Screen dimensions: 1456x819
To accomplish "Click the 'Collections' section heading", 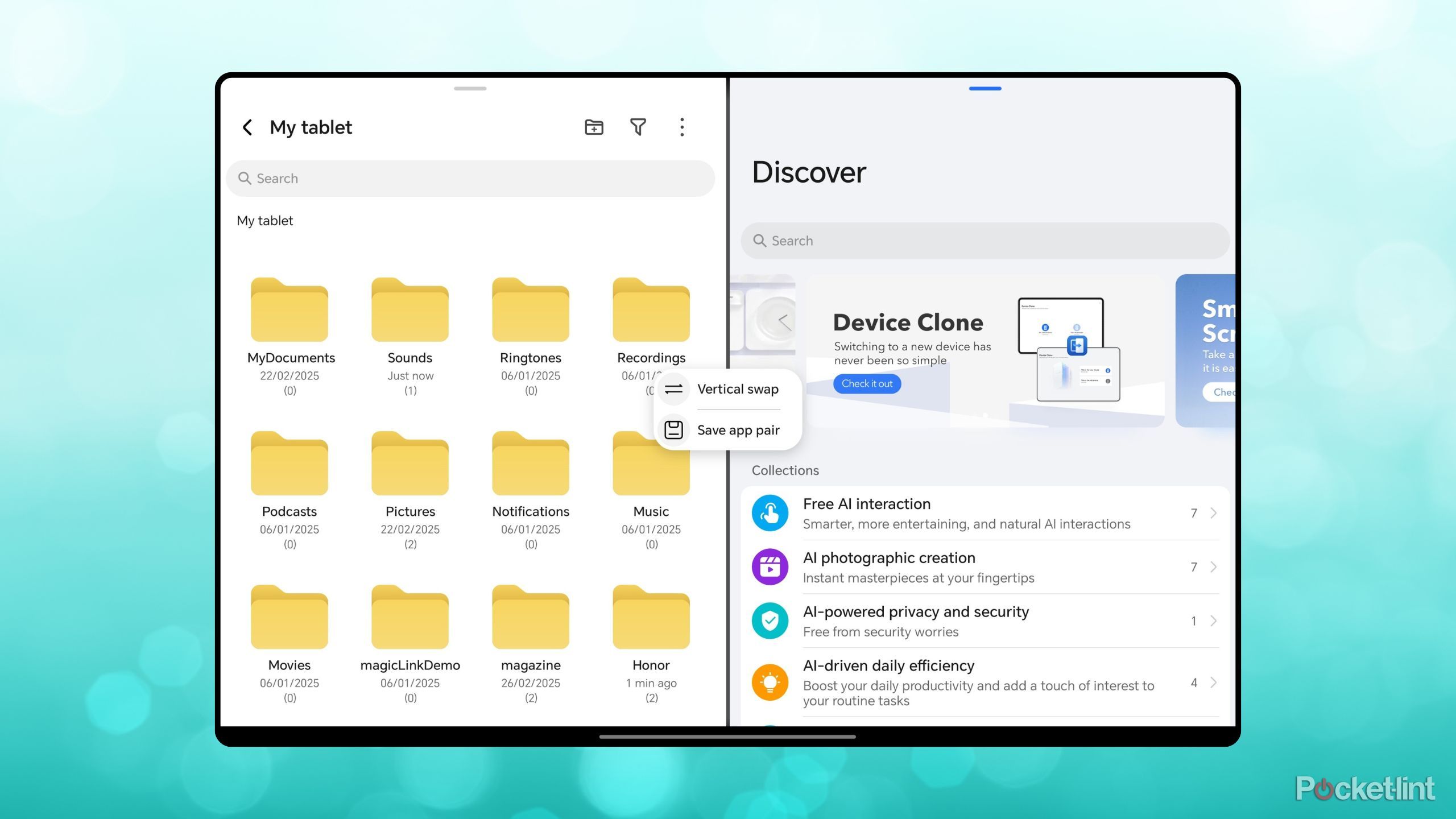I will (x=785, y=470).
